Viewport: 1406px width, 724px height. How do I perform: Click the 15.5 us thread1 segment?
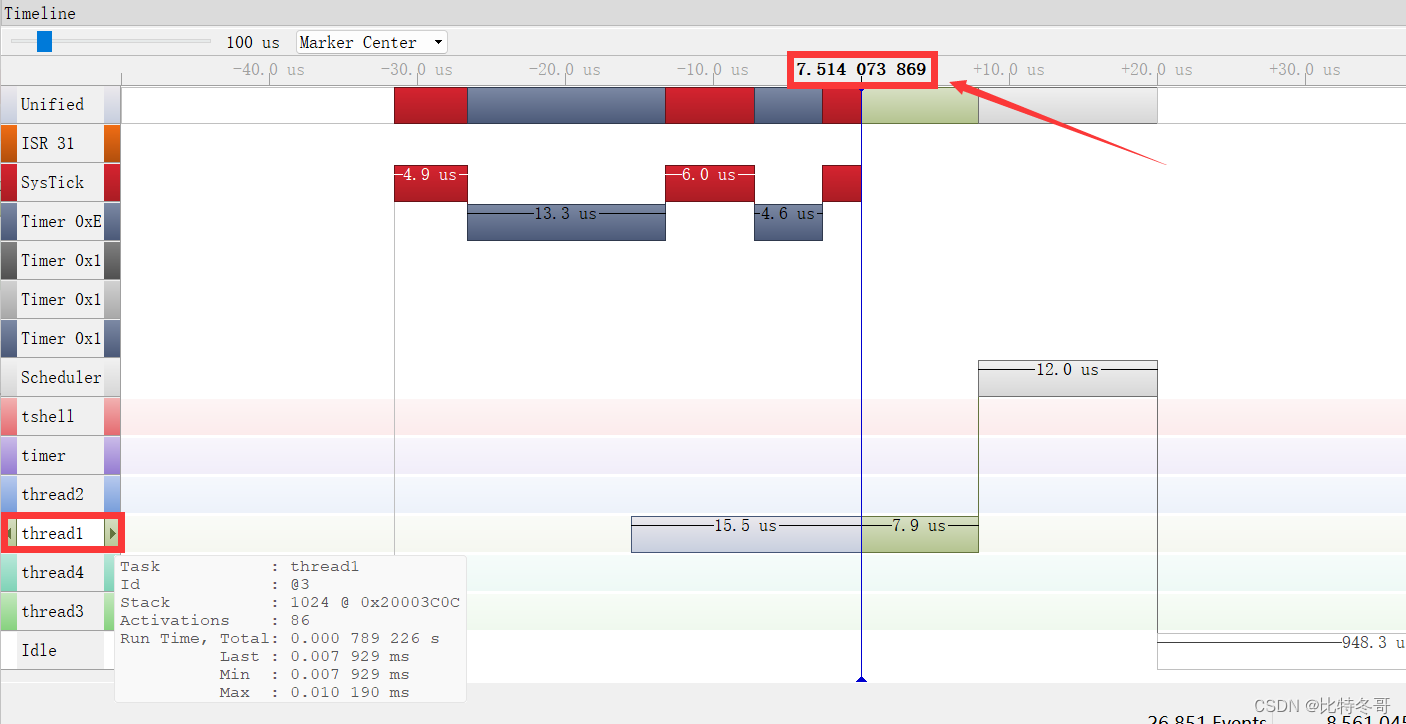pos(745,534)
